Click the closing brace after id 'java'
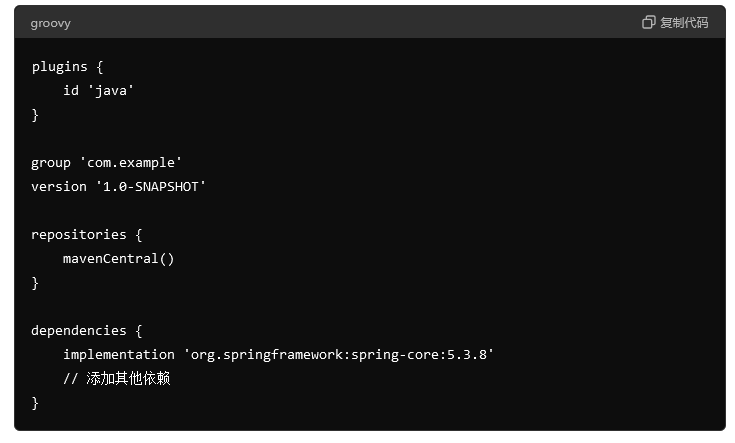The width and height of the screenshot is (735, 443). pyautogui.click(x=35, y=115)
